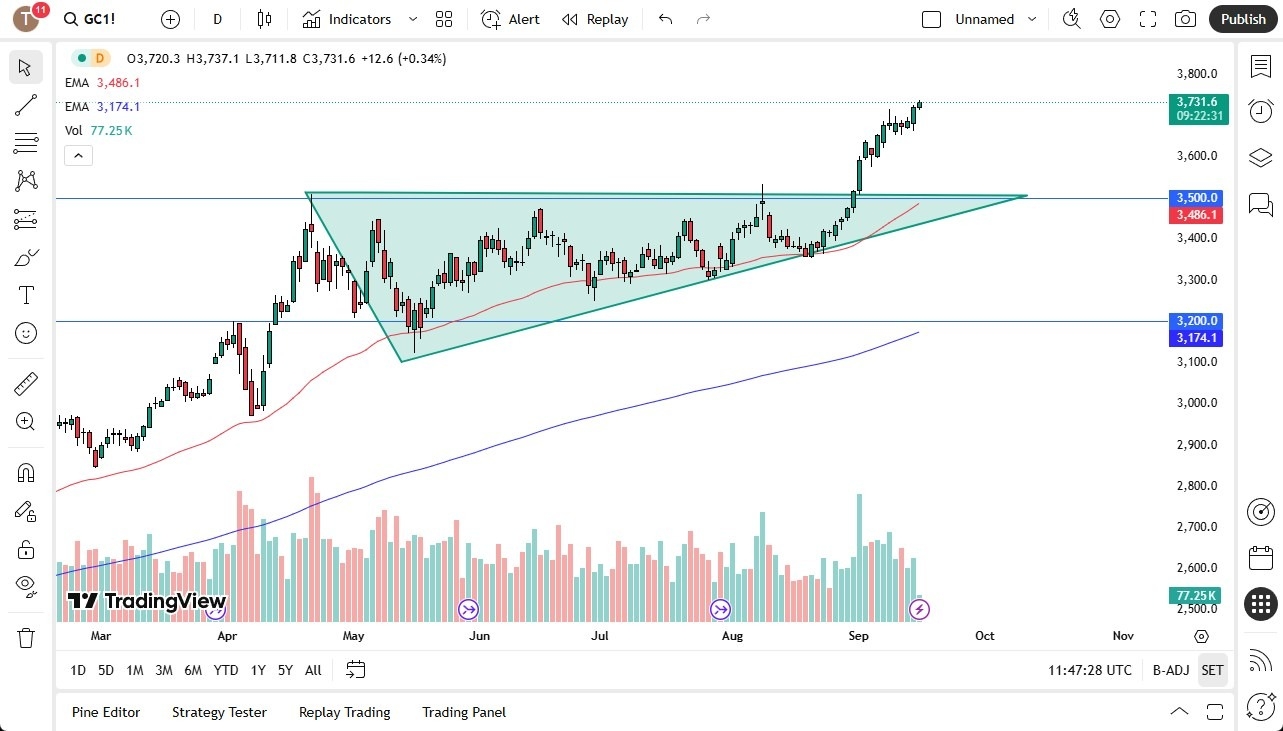The width and height of the screenshot is (1283, 731).
Task: Select the brush drawing tool
Action: tap(26, 256)
